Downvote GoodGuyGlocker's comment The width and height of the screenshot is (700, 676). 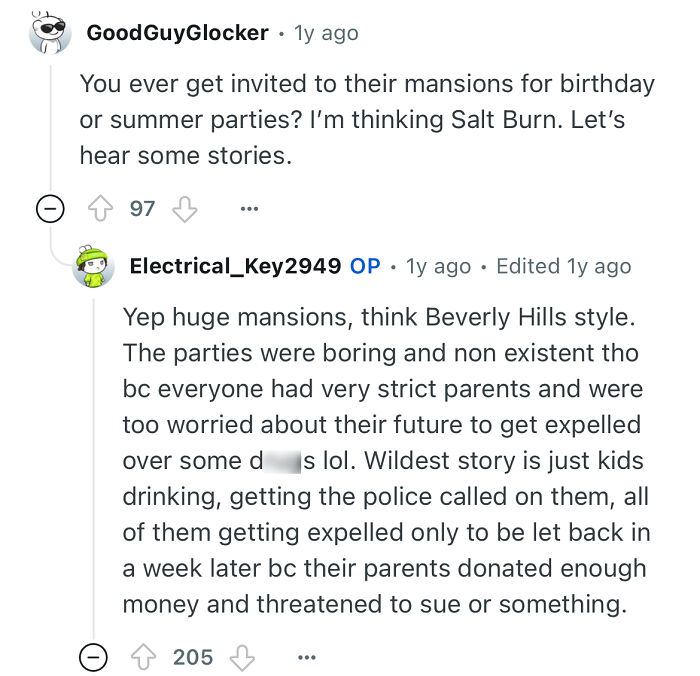pyautogui.click(x=186, y=208)
